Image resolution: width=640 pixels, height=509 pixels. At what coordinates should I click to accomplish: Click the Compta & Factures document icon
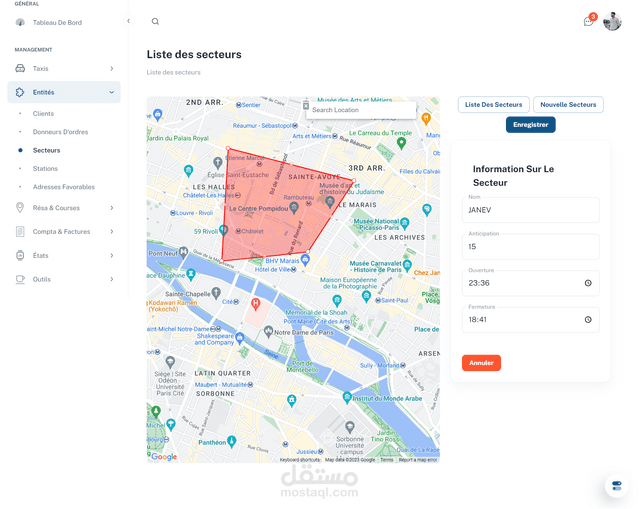(20, 231)
